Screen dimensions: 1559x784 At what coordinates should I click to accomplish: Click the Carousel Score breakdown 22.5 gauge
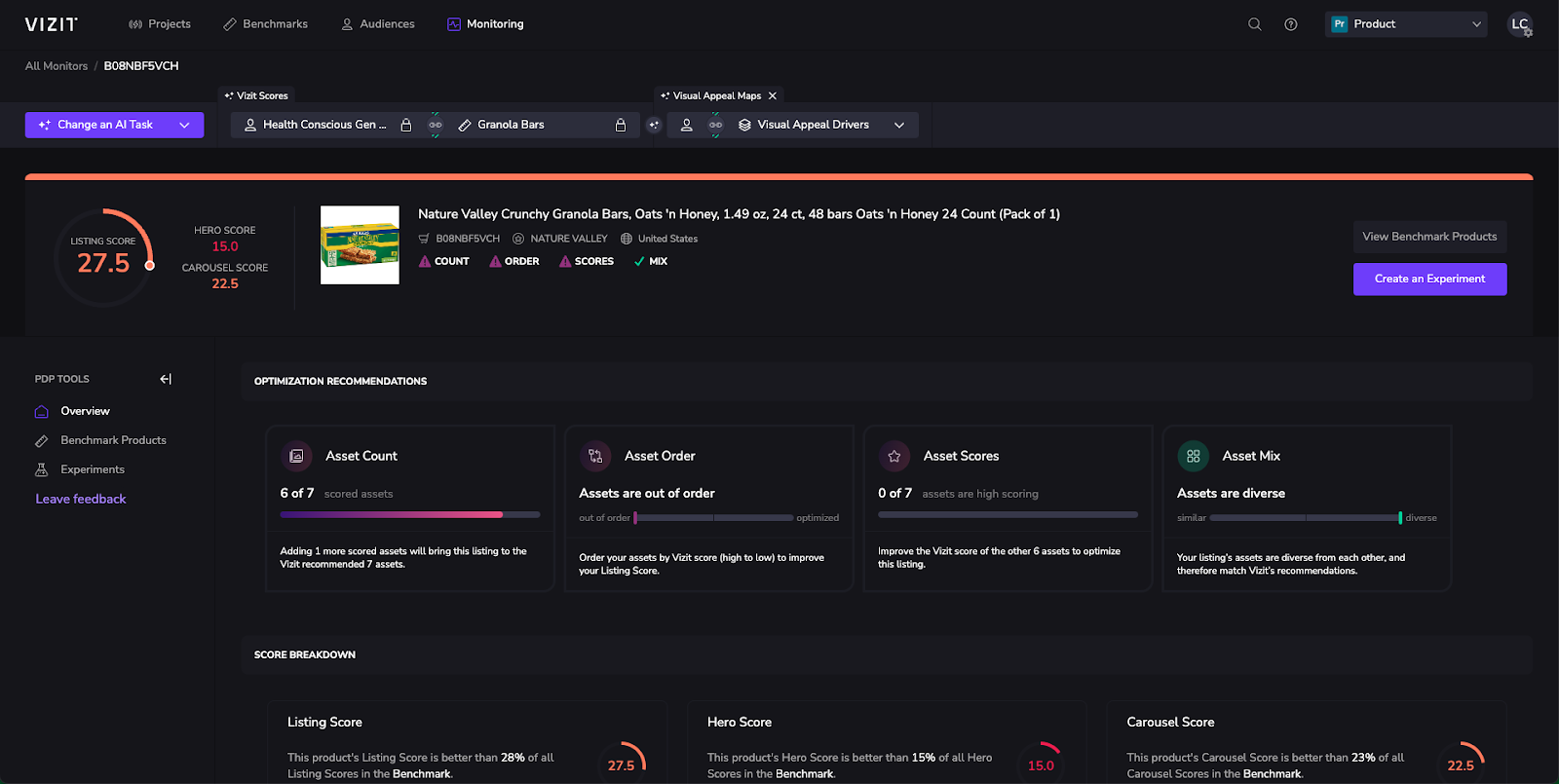(x=1461, y=764)
